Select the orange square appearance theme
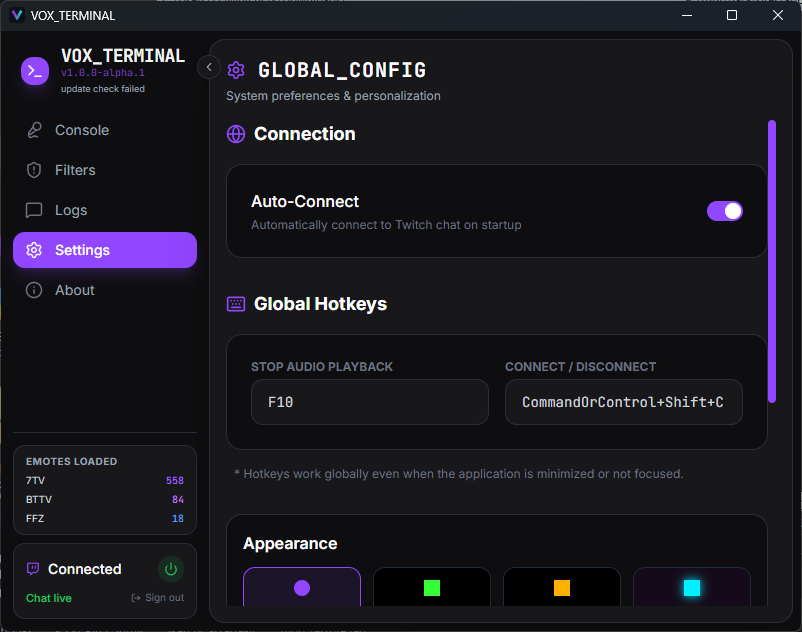 click(562, 587)
